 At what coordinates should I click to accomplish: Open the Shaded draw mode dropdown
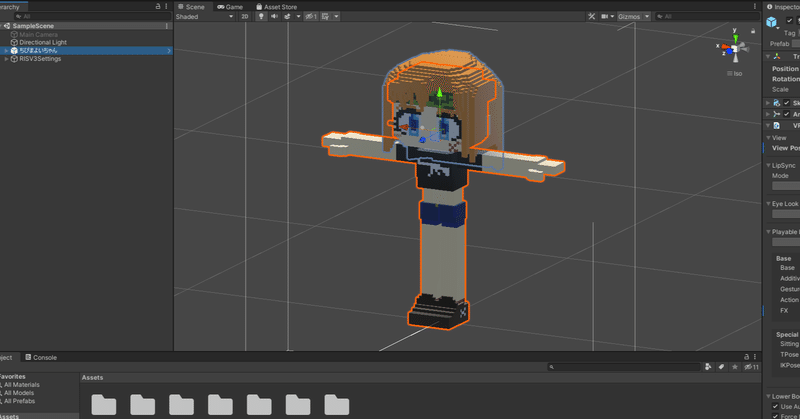click(205, 16)
